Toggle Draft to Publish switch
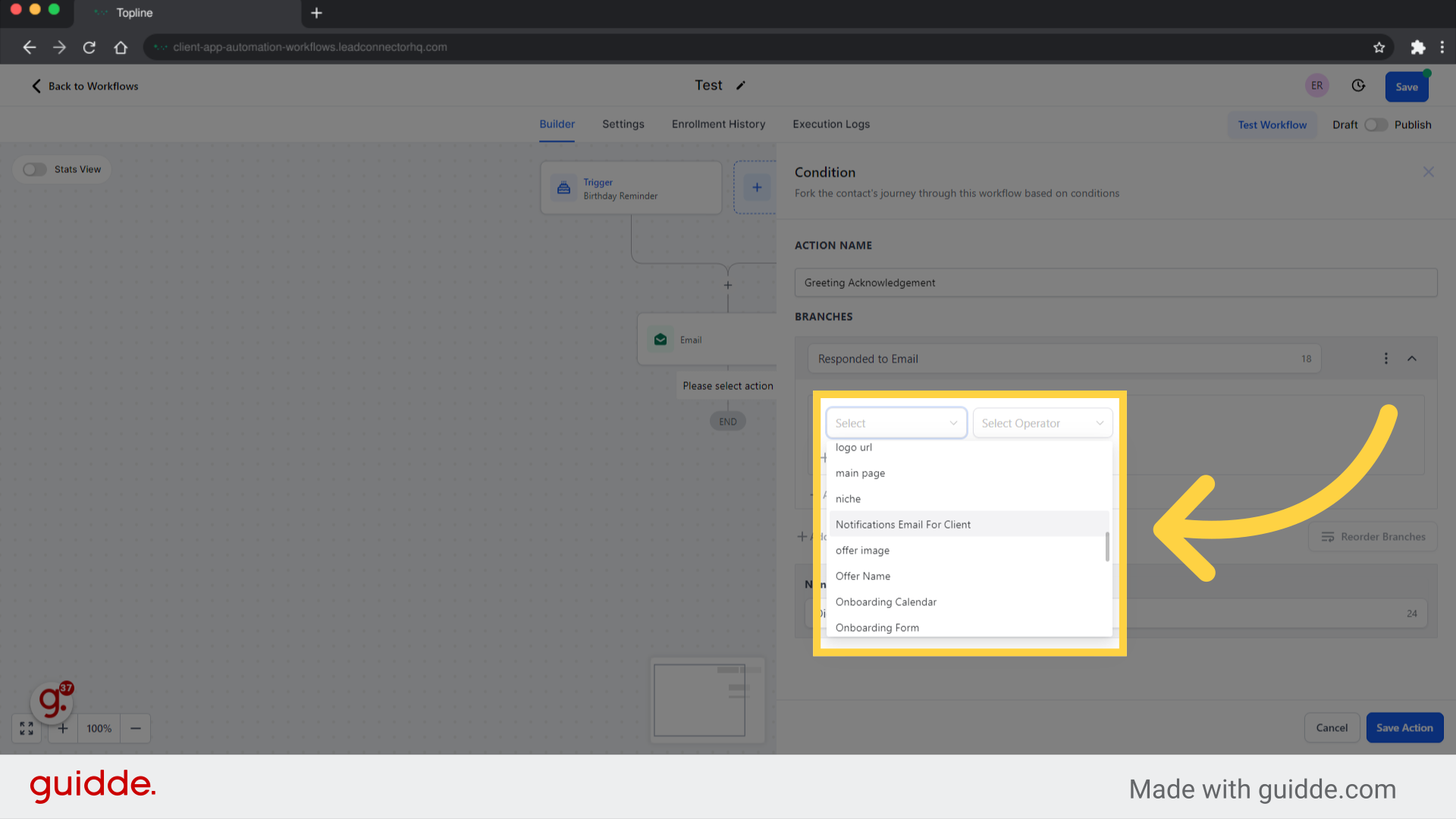The height and width of the screenshot is (819, 1456). 1376,125
